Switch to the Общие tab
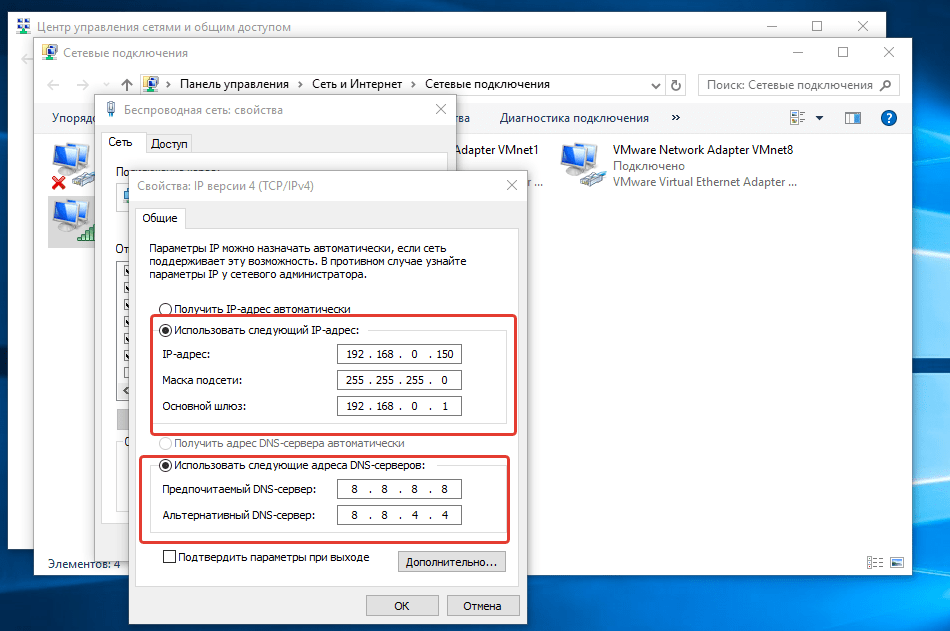Screen dimensions: 950x631 pos(160,218)
